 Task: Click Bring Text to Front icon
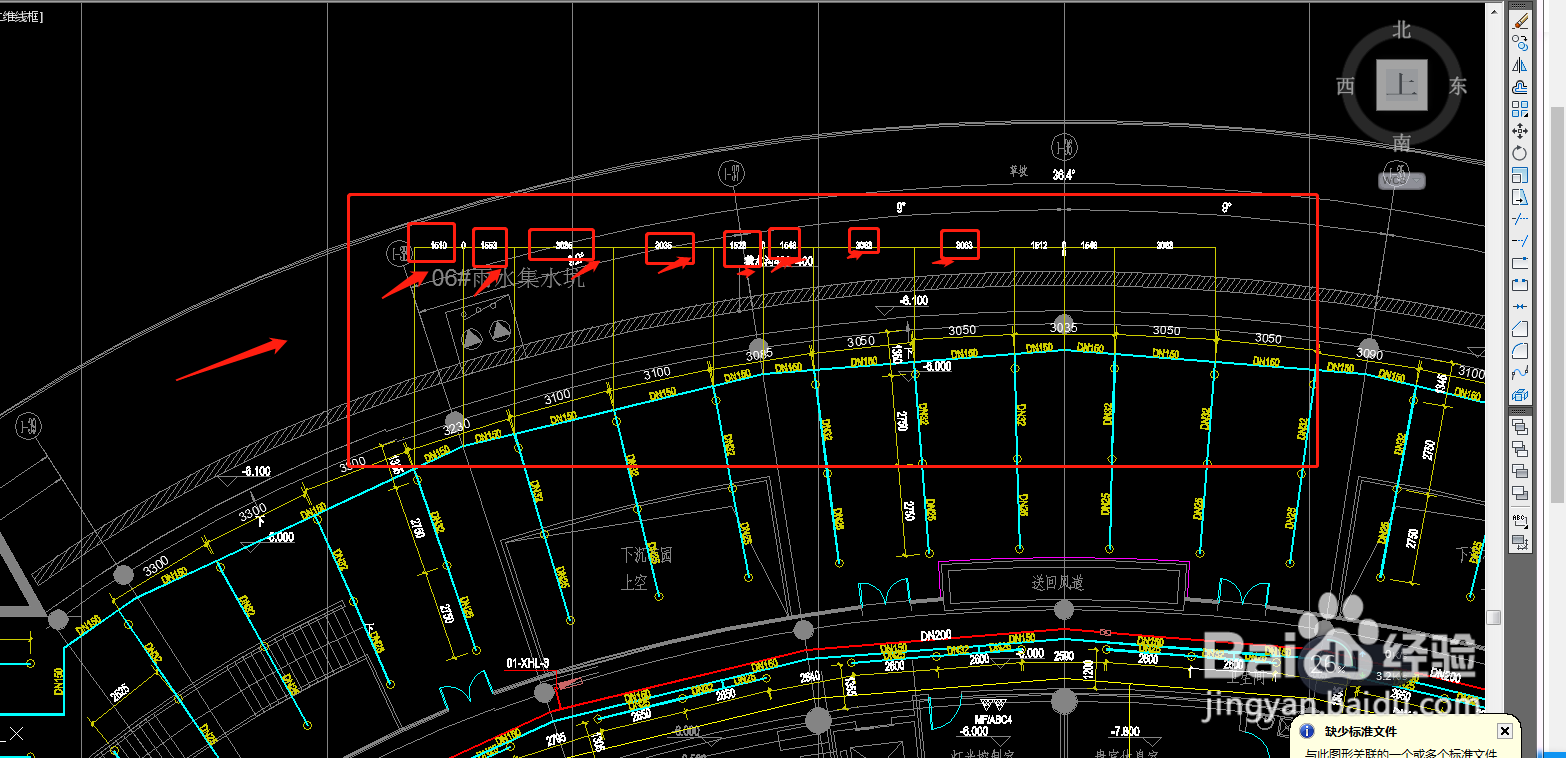(1520, 521)
